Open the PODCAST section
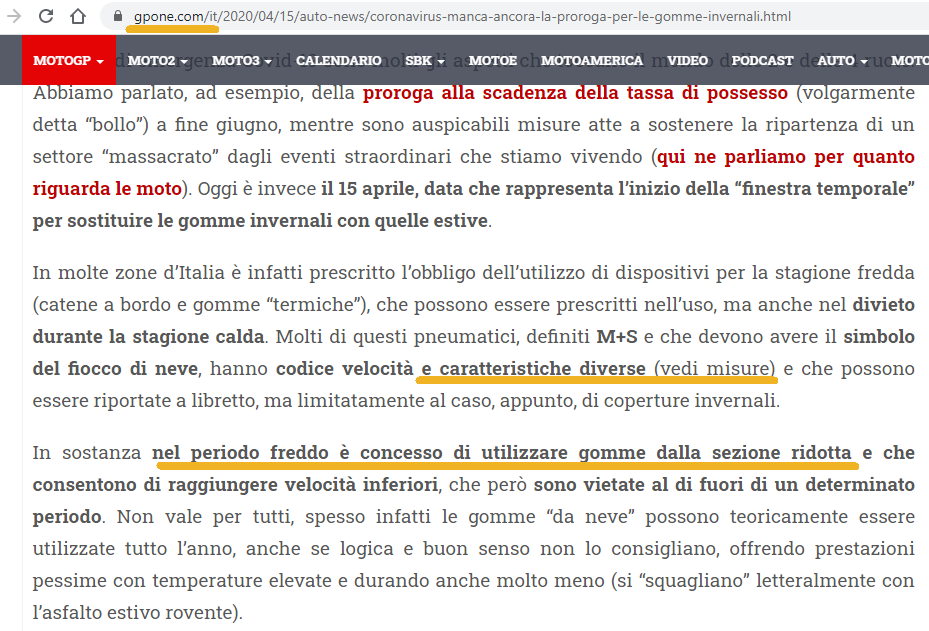 761,60
